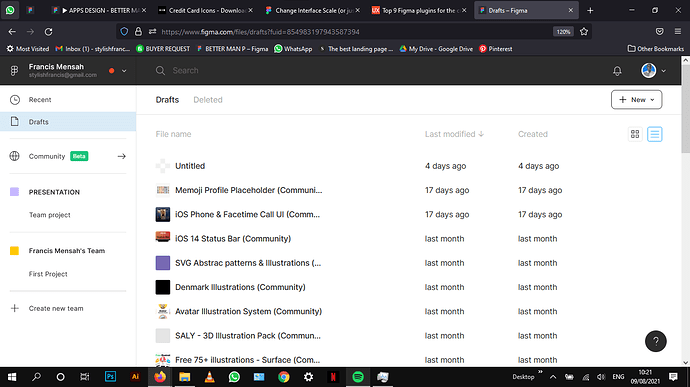Sort by Created column header
690x387 pixels.
tap(532, 134)
